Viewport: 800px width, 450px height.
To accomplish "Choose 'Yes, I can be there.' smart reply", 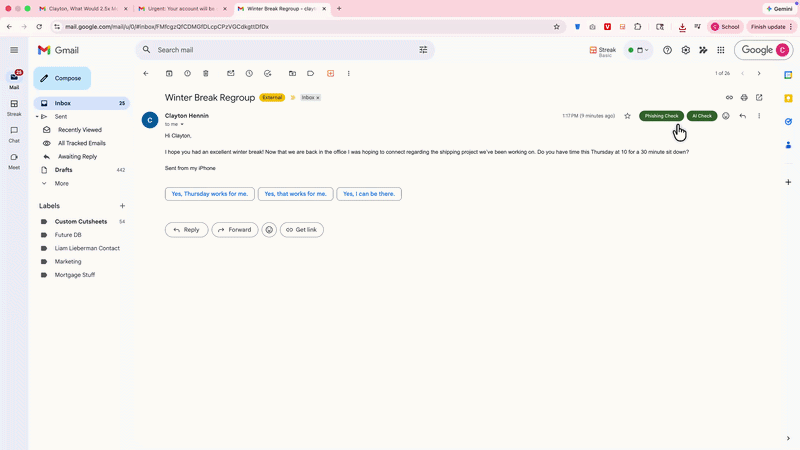I will point(369,194).
